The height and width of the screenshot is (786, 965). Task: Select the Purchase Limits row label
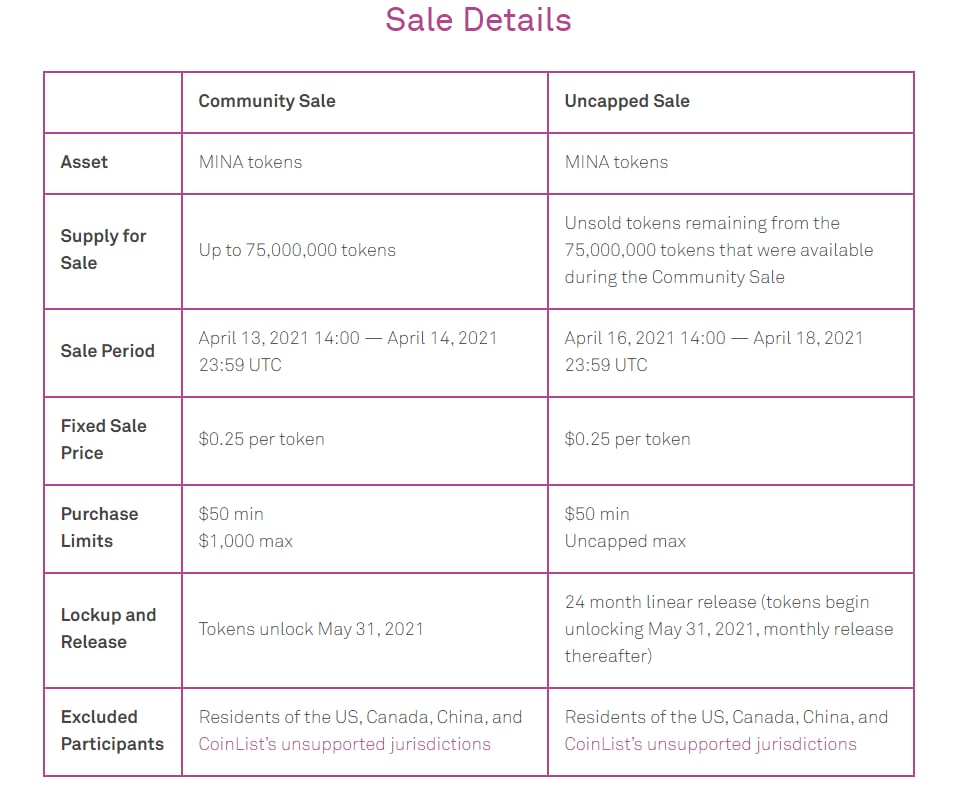[x=99, y=527]
